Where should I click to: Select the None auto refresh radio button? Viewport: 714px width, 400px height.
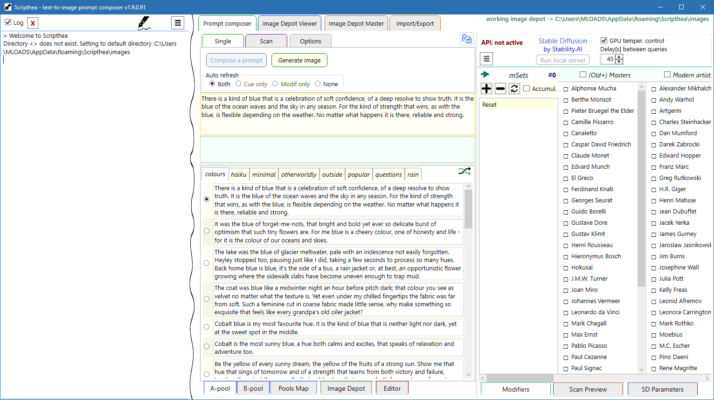click(317, 84)
